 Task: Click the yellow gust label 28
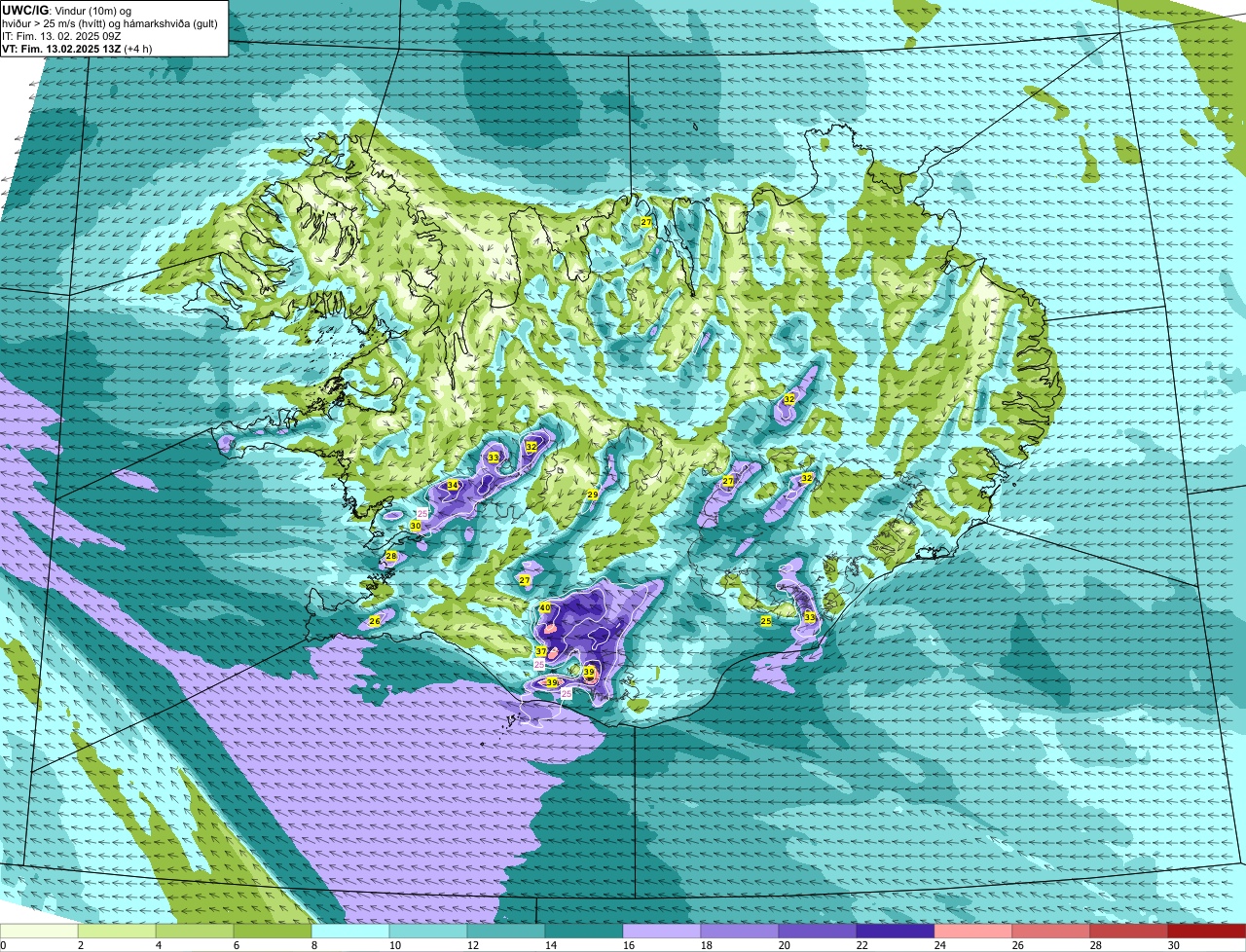[x=390, y=557]
